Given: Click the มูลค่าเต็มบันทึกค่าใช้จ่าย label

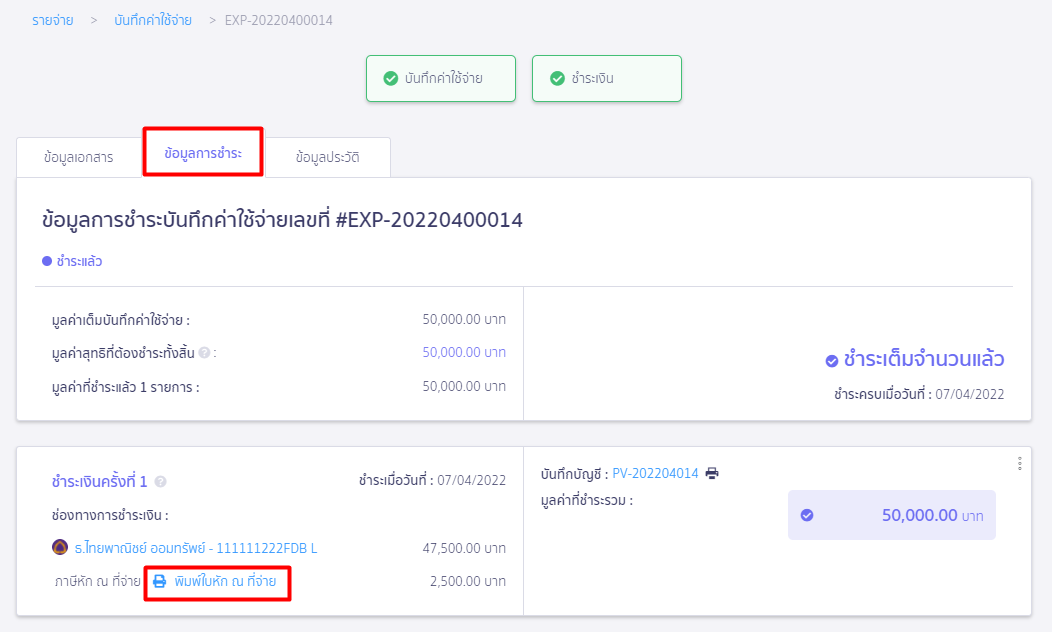Looking at the screenshot, I should pos(121,320).
